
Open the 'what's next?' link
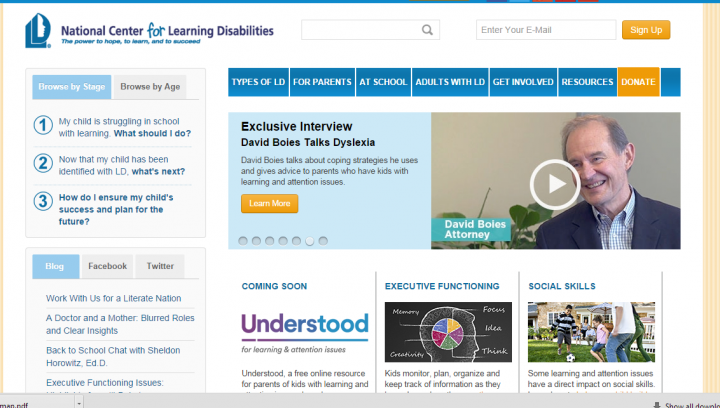(x=158, y=172)
